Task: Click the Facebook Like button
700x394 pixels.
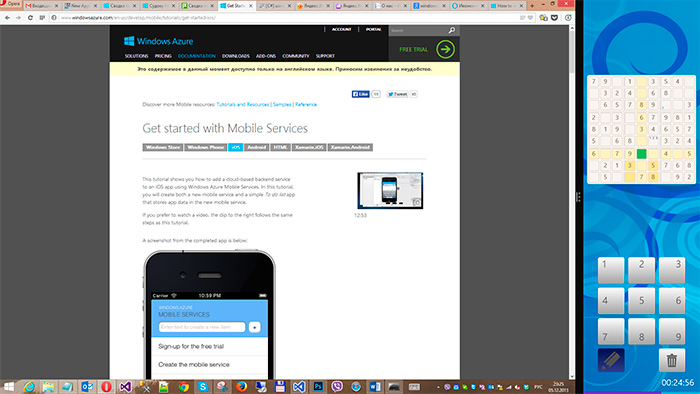Action: point(360,94)
